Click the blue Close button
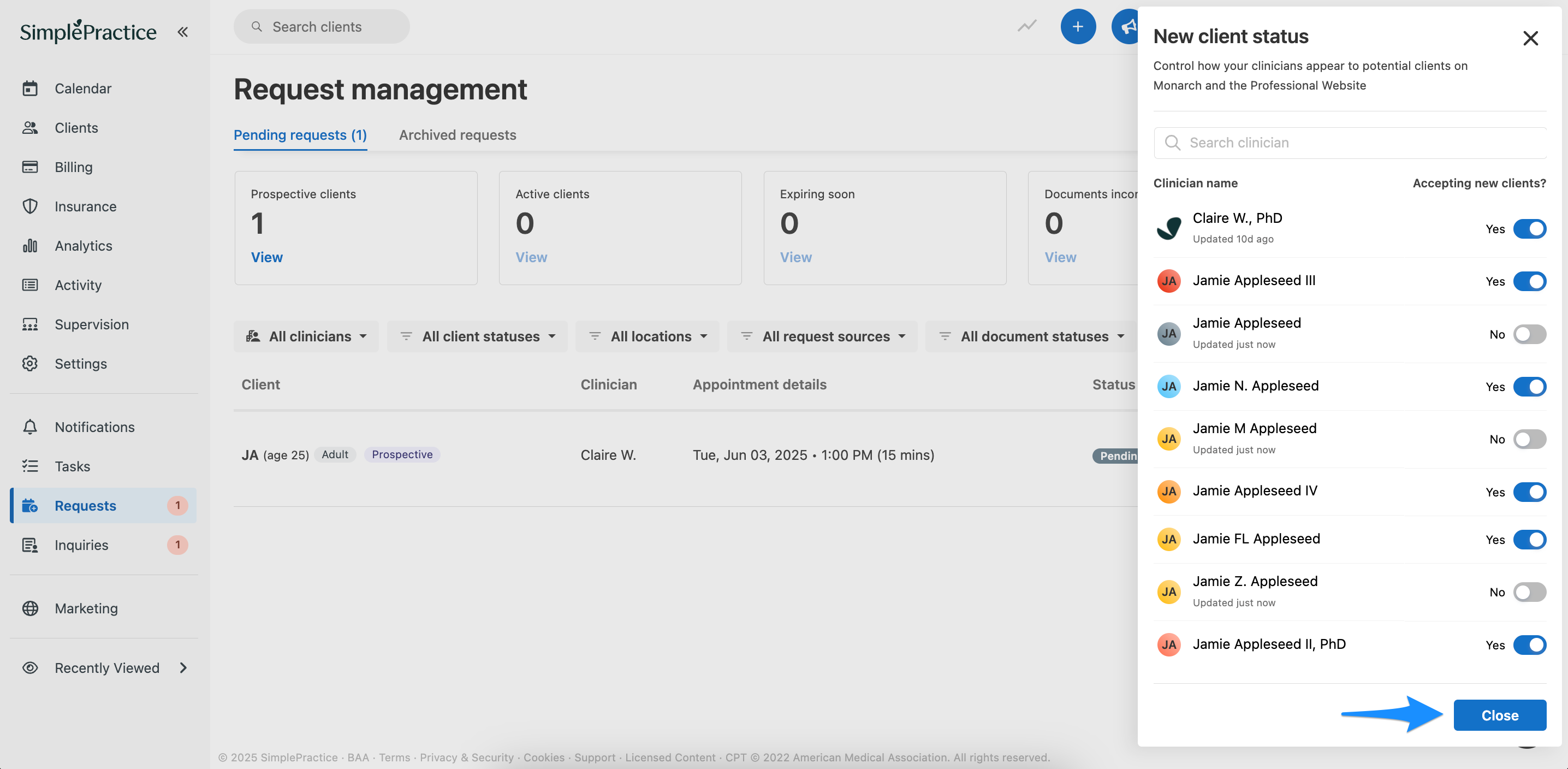This screenshot has height=769, width=1568. (x=1500, y=715)
